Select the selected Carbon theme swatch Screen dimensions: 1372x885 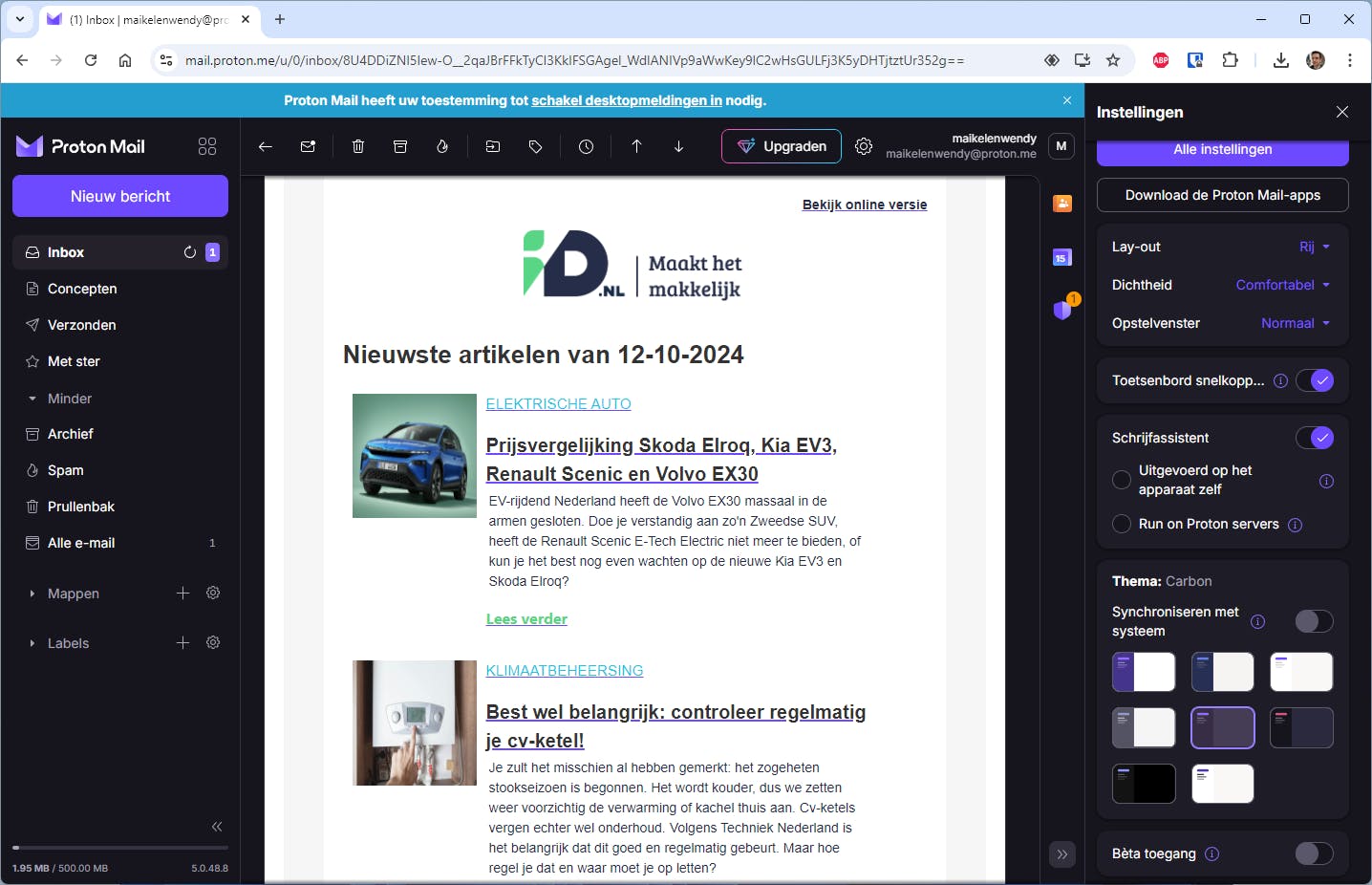[1223, 727]
